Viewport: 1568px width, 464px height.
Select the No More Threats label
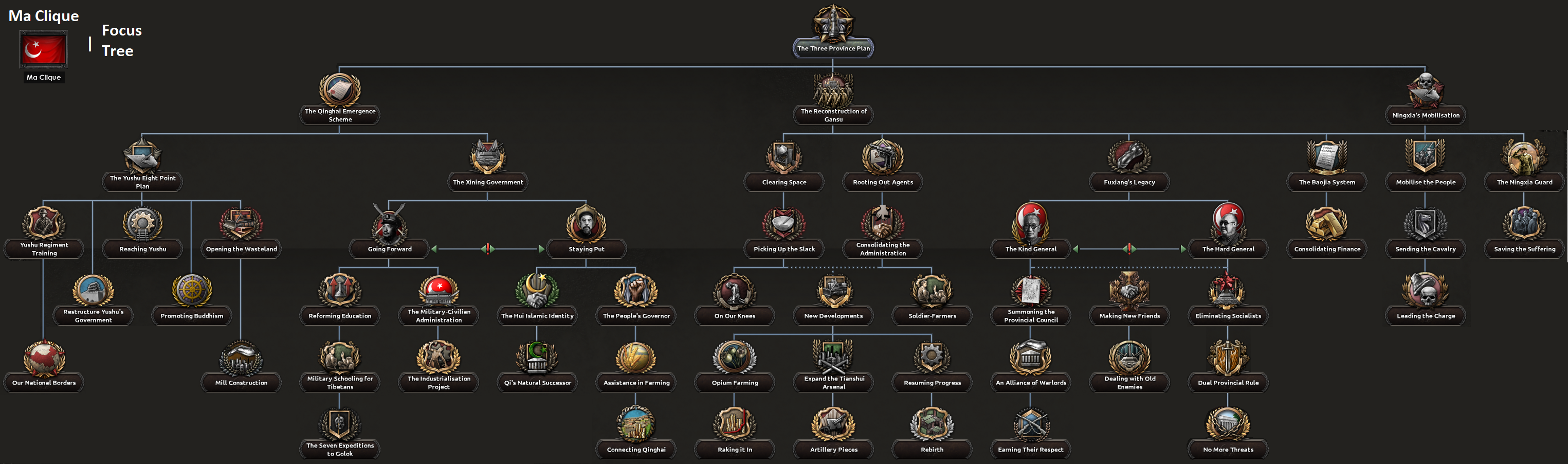tap(1228, 450)
